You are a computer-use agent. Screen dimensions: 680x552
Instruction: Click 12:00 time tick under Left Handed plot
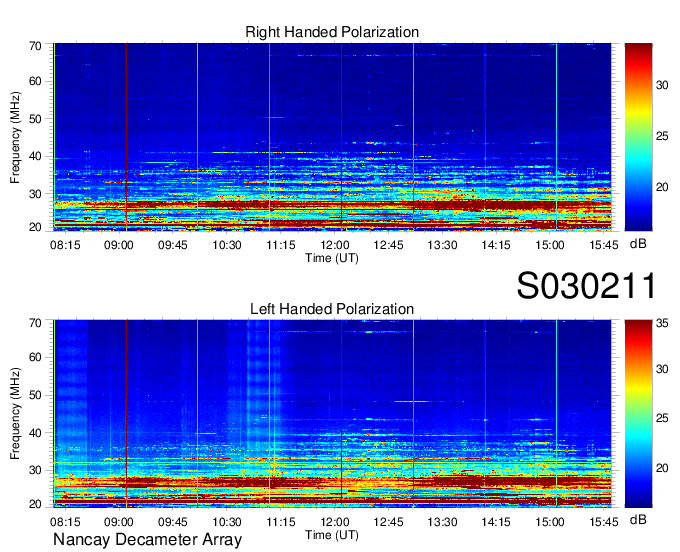pos(334,521)
